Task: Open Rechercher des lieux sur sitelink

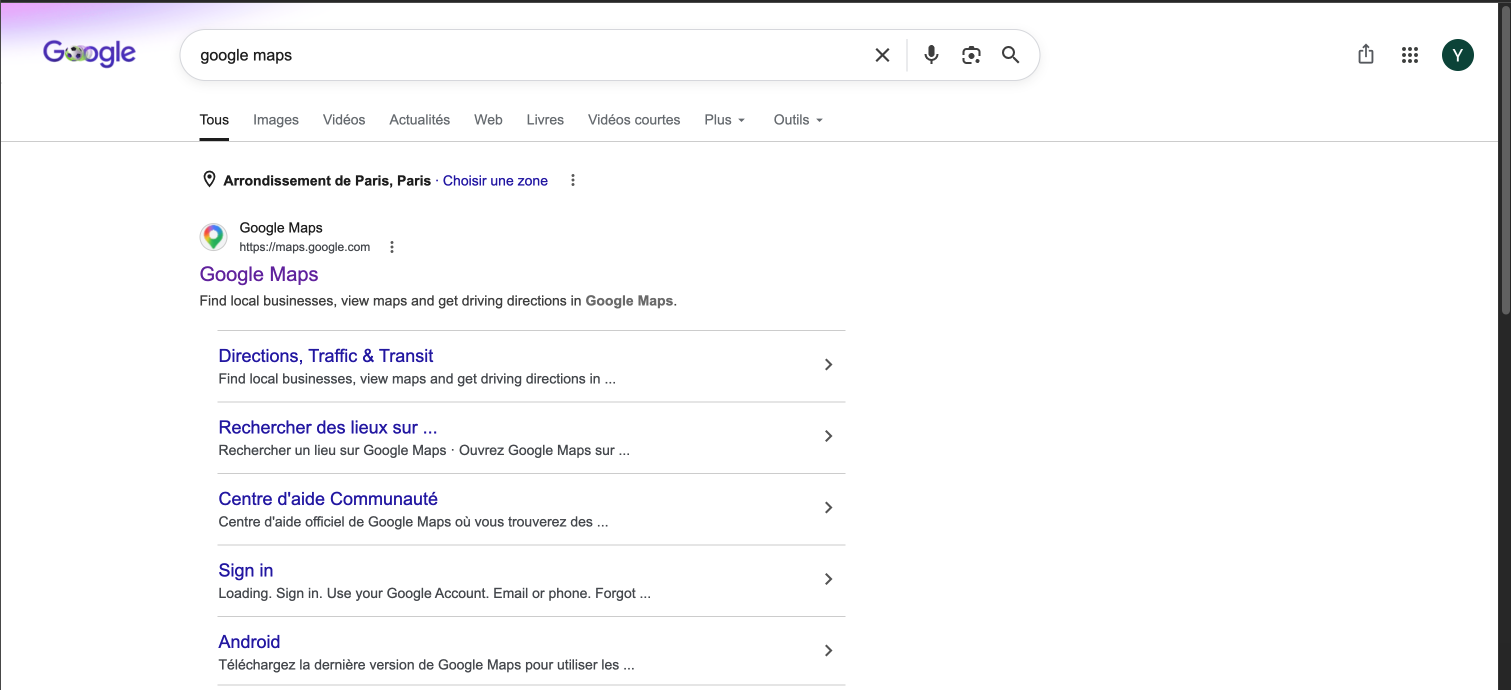Action: (x=328, y=427)
